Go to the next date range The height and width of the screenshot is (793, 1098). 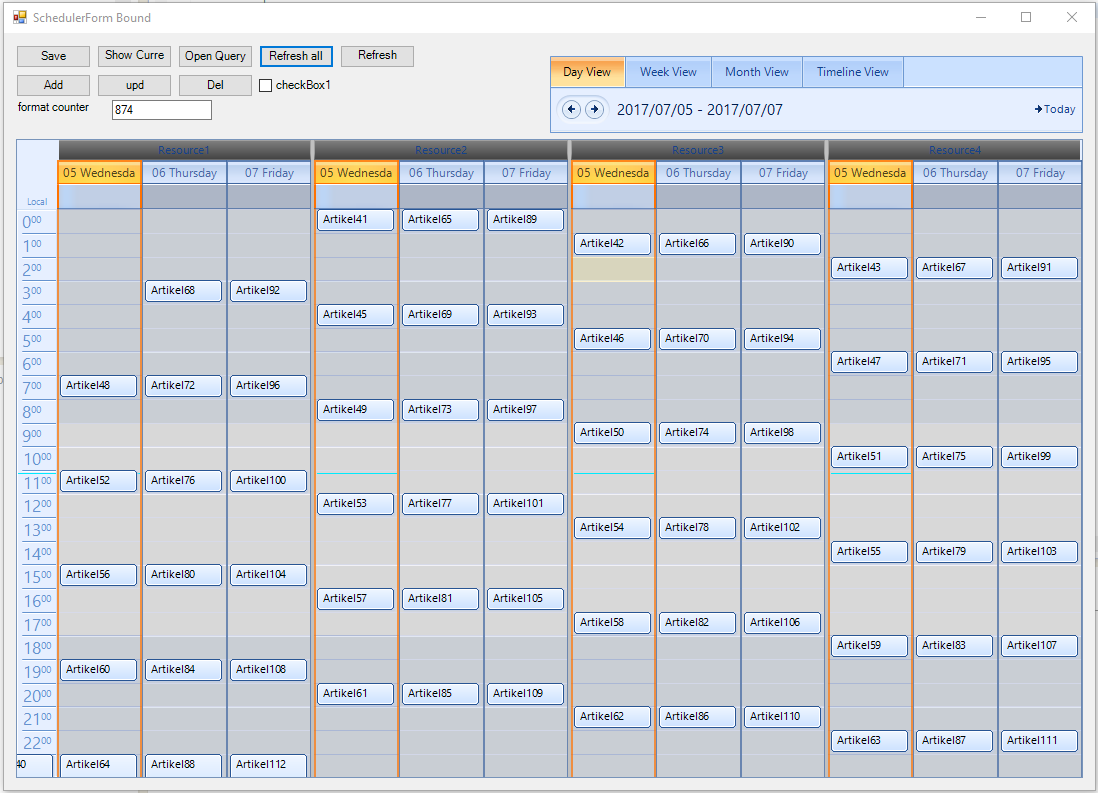point(595,109)
